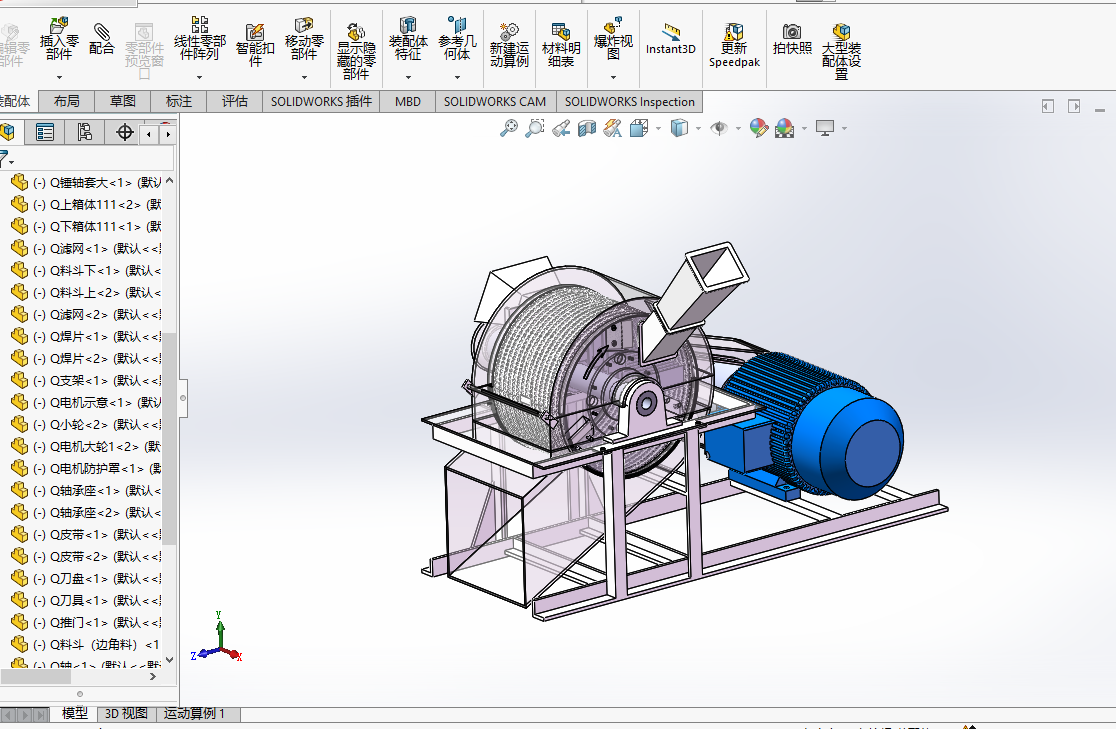1116x729 pixels.
Task: Expand Exploded View dropdown arrow
Action: point(613,77)
